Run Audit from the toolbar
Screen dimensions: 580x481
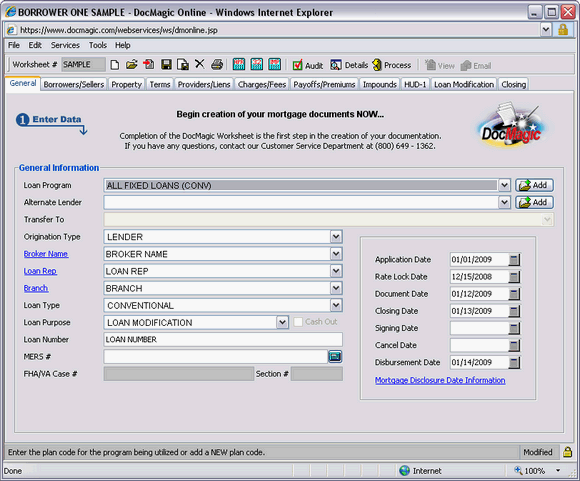[x=308, y=65]
